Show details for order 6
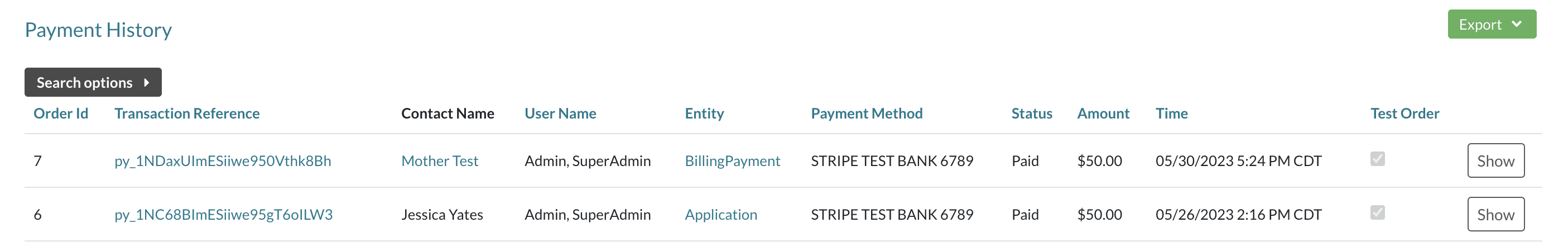The height and width of the screenshot is (246, 1568). [x=1495, y=215]
